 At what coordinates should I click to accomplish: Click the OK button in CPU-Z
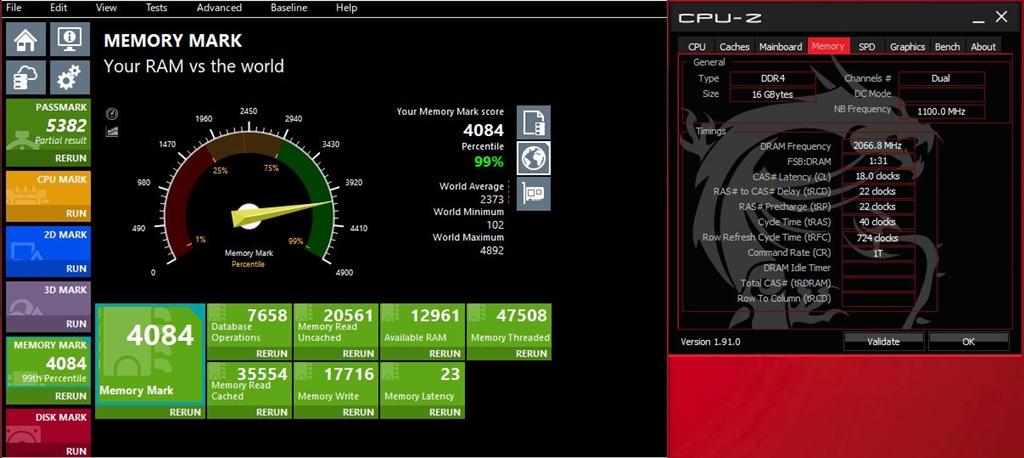[x=968, y=341]
